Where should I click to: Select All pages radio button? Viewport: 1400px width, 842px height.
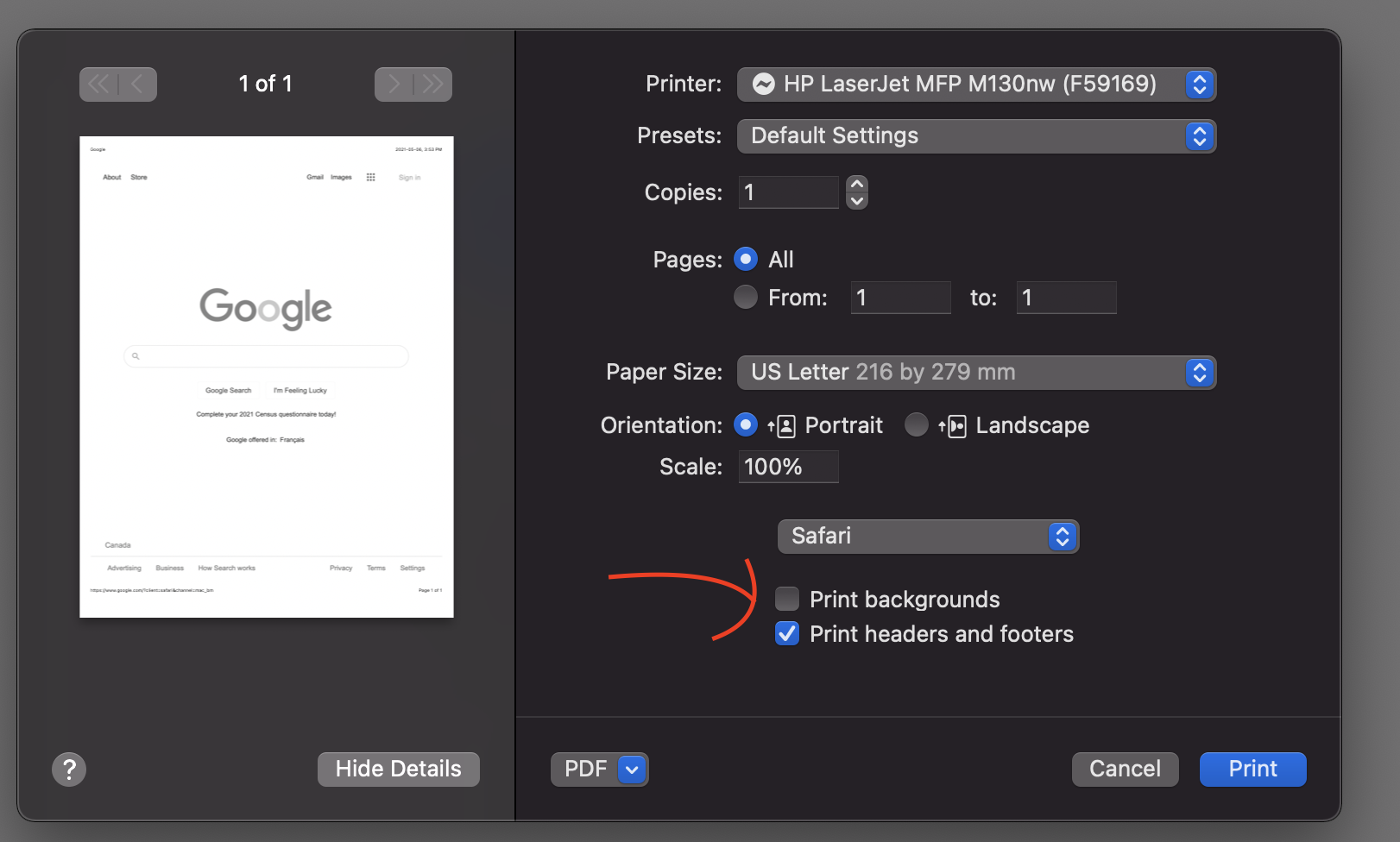(746, 259)
